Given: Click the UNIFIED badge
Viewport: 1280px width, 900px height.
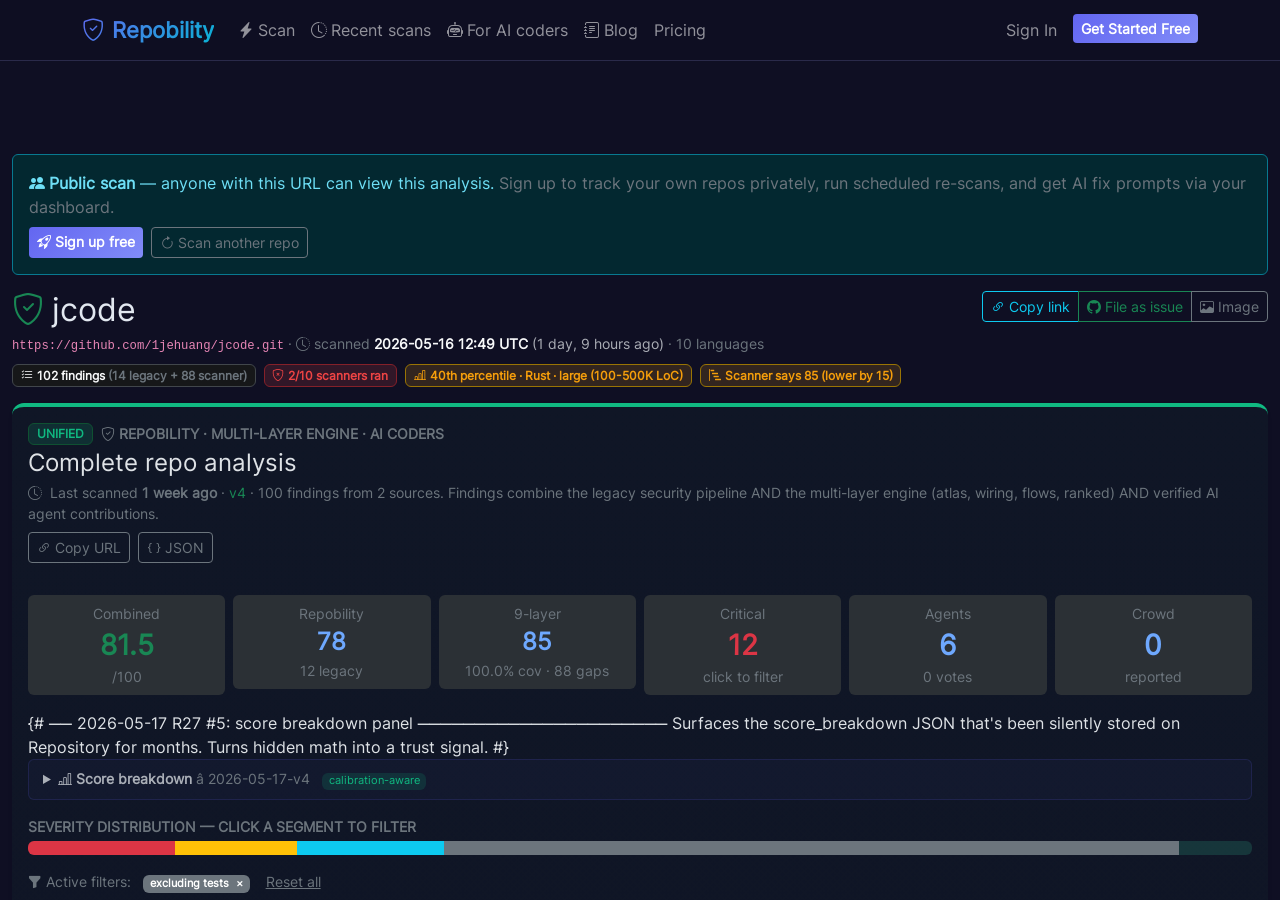Looking at the screenshot, I should coord(60,433).
